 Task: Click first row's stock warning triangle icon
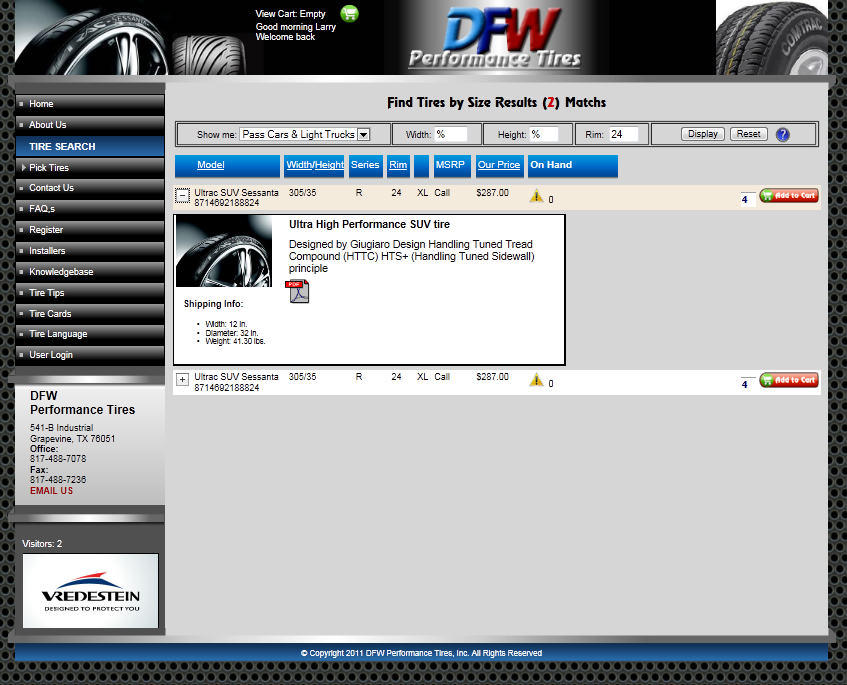pos(536,196)
